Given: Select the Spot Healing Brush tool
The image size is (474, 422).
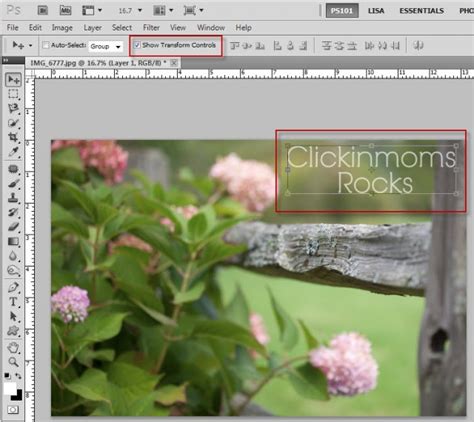Looking at the screenshot, I should pos(13,169).
